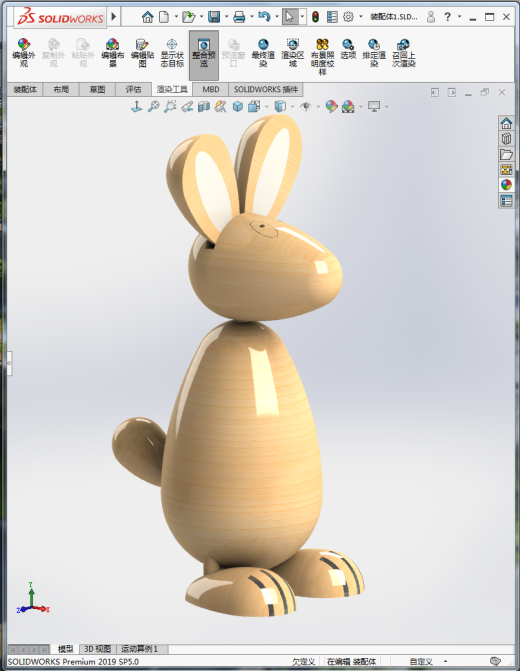Open the Schedule Render tool
Image resolution: width=520 pixels, height=671 pixels.
374,52
